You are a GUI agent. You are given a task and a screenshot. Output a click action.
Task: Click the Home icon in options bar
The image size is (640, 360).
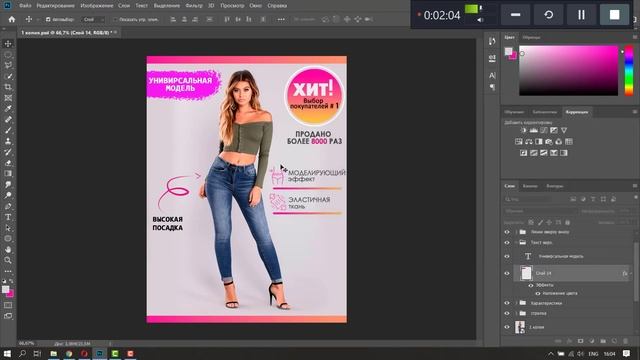click(x=12, y=19)
